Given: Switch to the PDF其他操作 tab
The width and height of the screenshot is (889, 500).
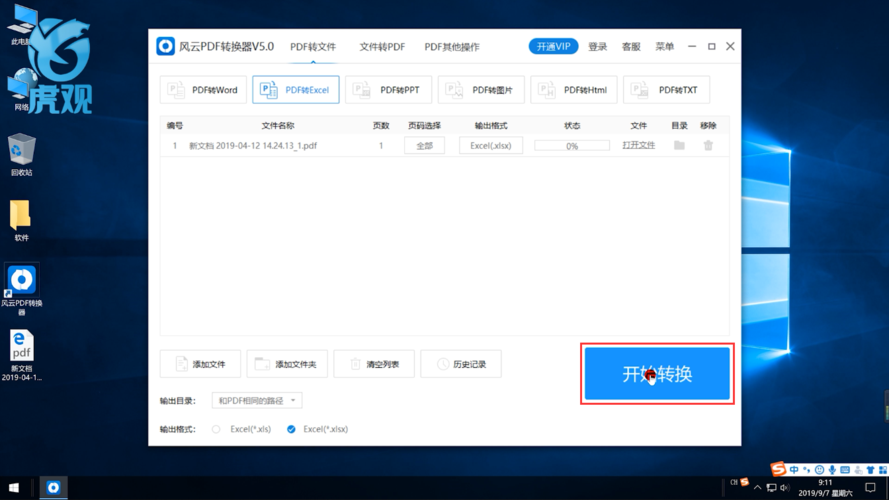Looking at the screenshot, I should [x=452, y=46].
